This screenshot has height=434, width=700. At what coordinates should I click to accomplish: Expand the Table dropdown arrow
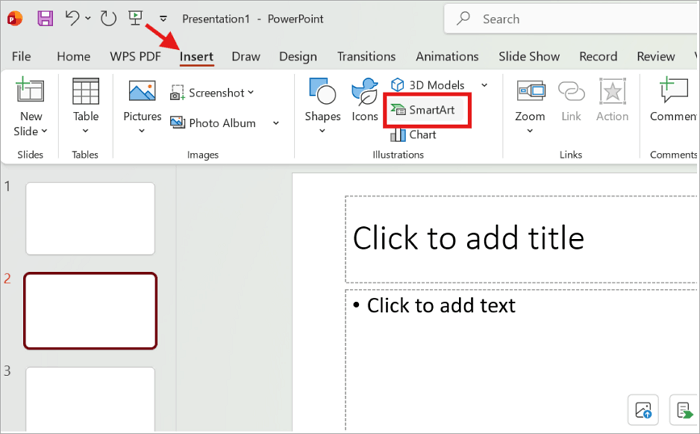(x=85, y=131)
